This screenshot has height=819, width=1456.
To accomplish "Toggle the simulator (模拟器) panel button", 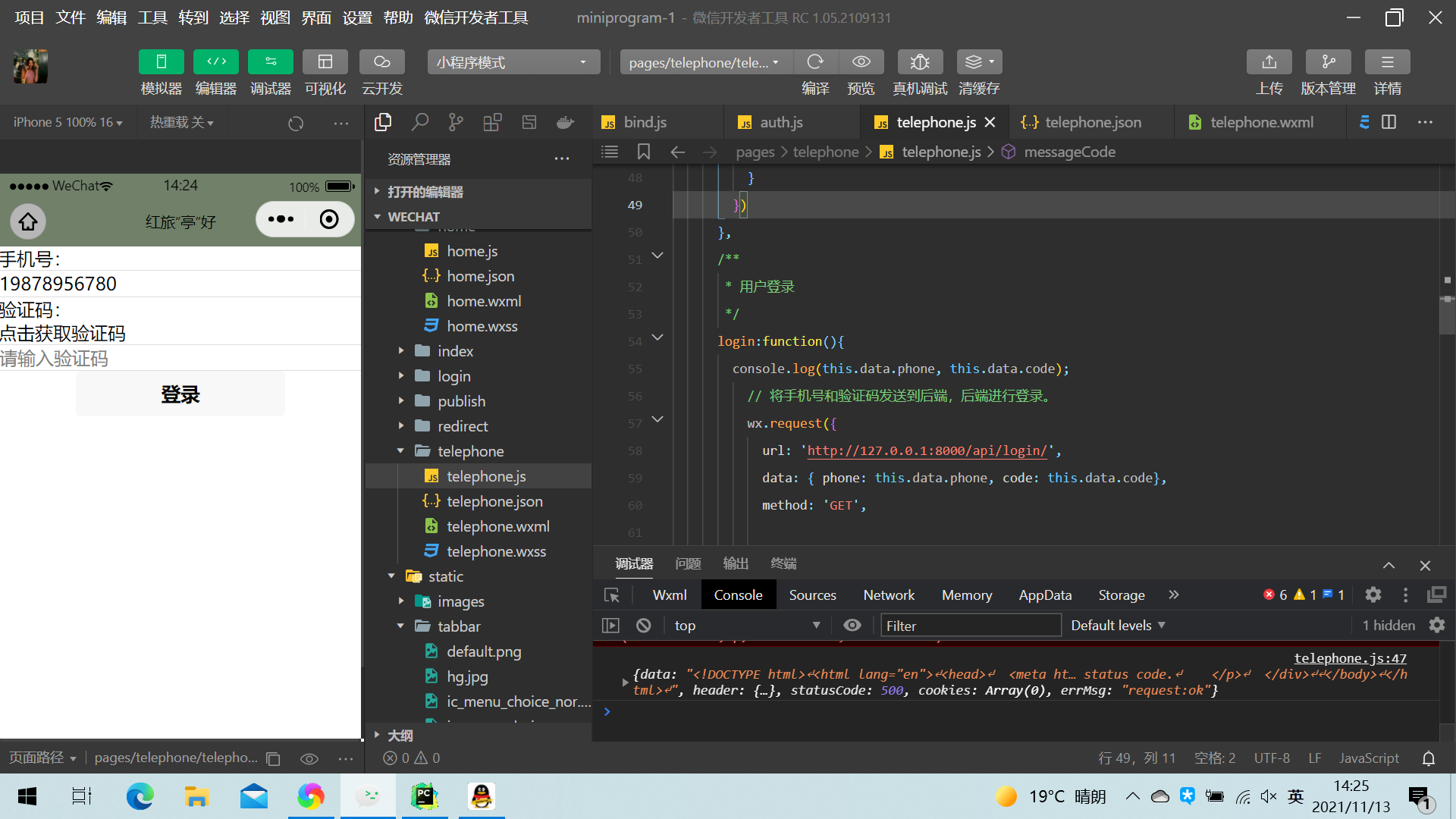I will (x=161, y=62).
